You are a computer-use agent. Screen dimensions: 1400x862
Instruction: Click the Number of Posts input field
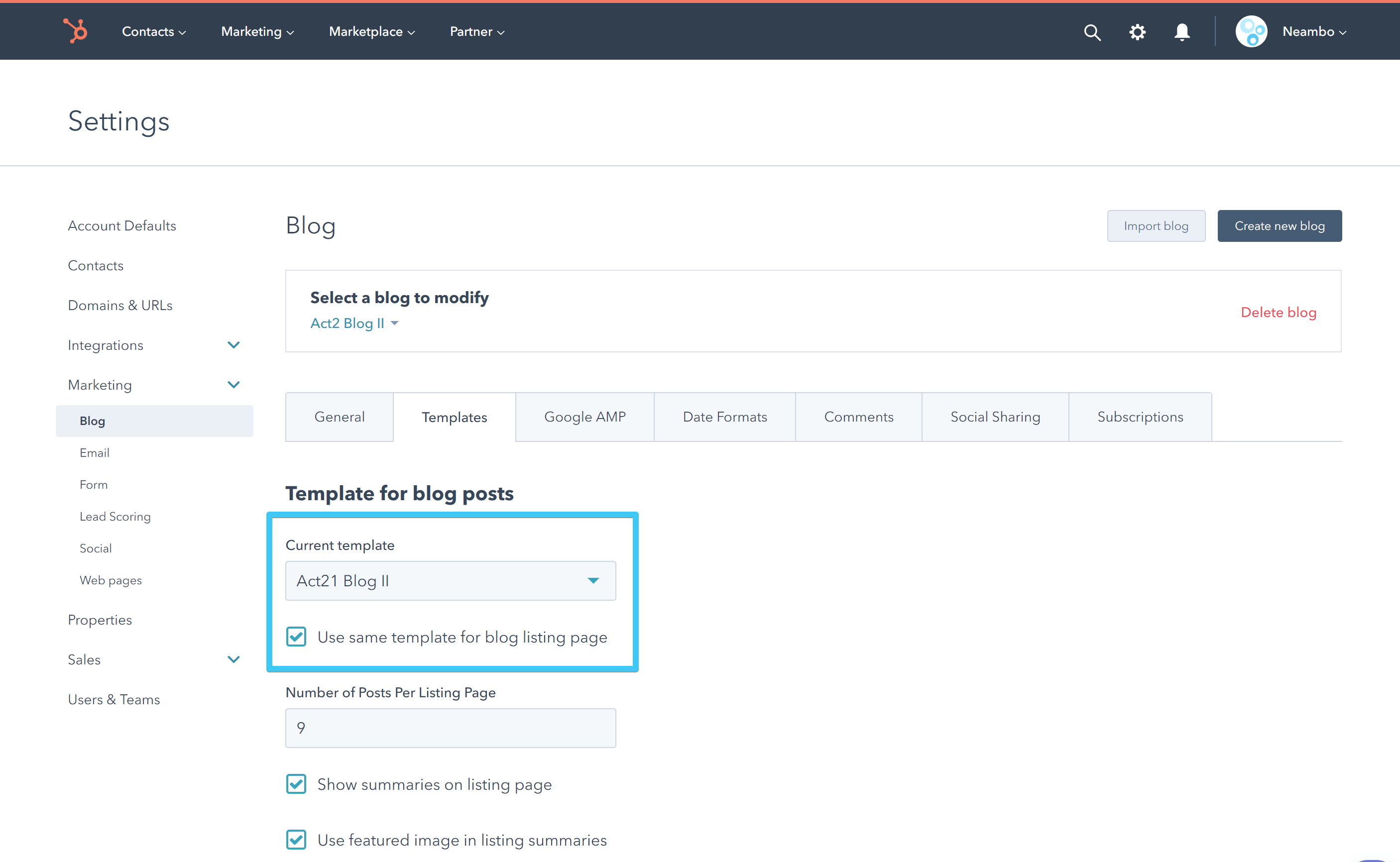click(x=450, y=728)
